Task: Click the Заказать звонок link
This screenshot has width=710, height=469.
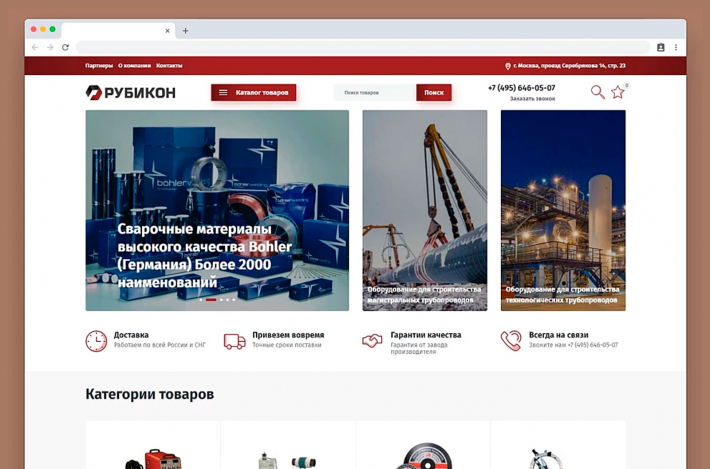Action: 532,99
